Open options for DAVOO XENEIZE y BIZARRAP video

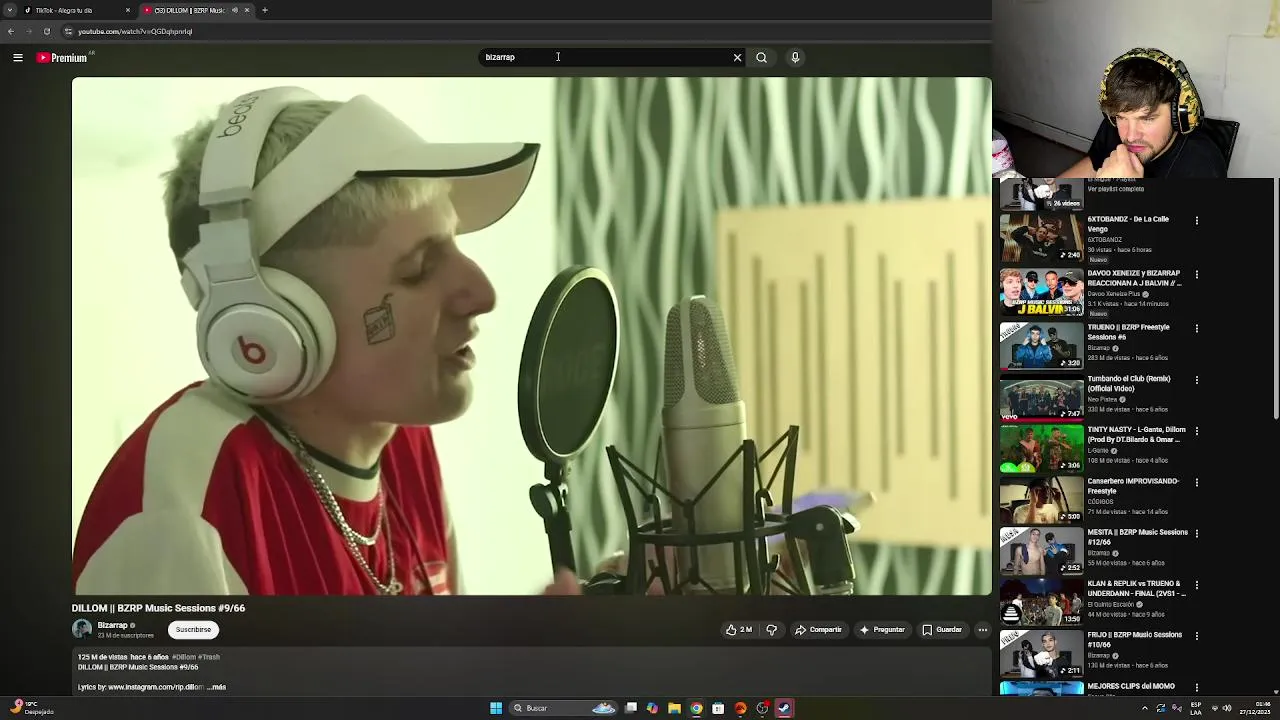[1197, 275]
